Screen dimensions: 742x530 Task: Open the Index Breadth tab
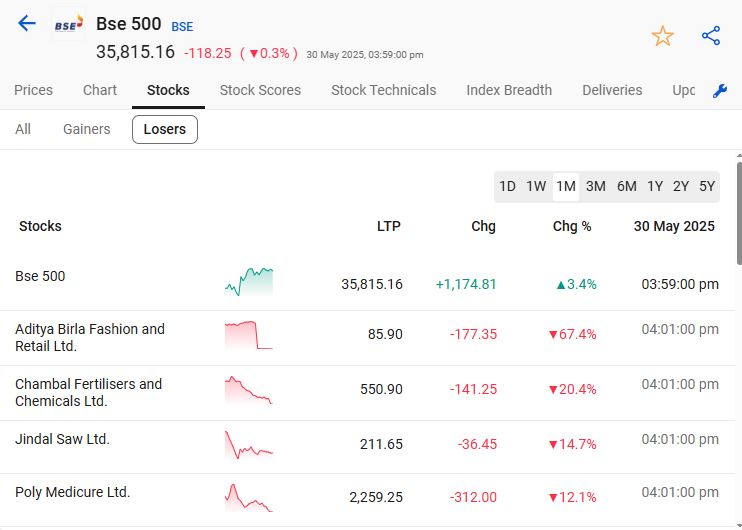(x=509, y=90)
